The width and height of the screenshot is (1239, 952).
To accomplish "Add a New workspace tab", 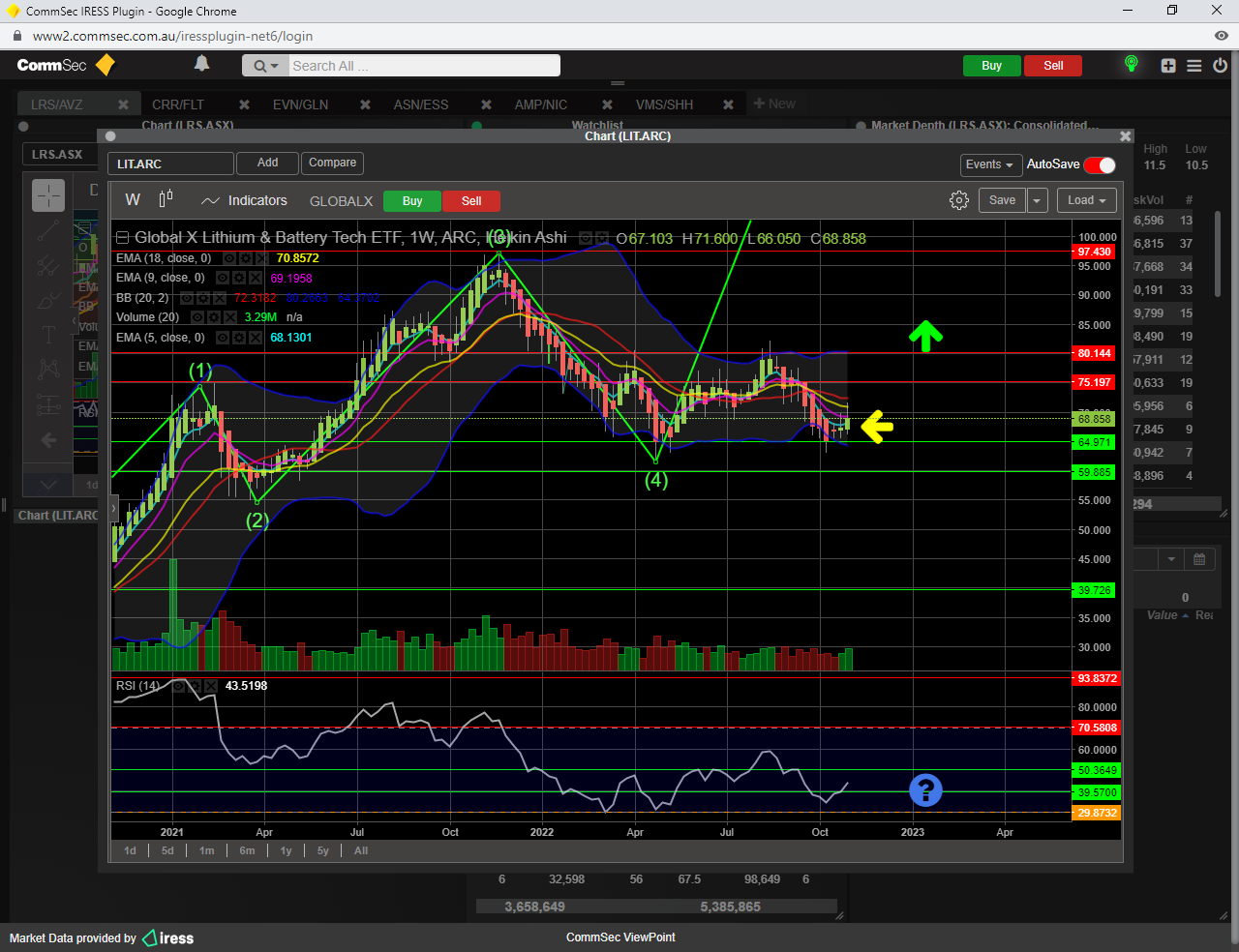I will (x=774, y=104).
